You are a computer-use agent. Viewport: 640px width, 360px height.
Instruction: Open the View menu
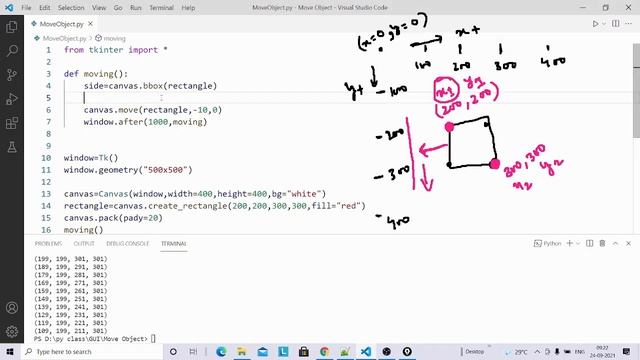click(99, 7)
